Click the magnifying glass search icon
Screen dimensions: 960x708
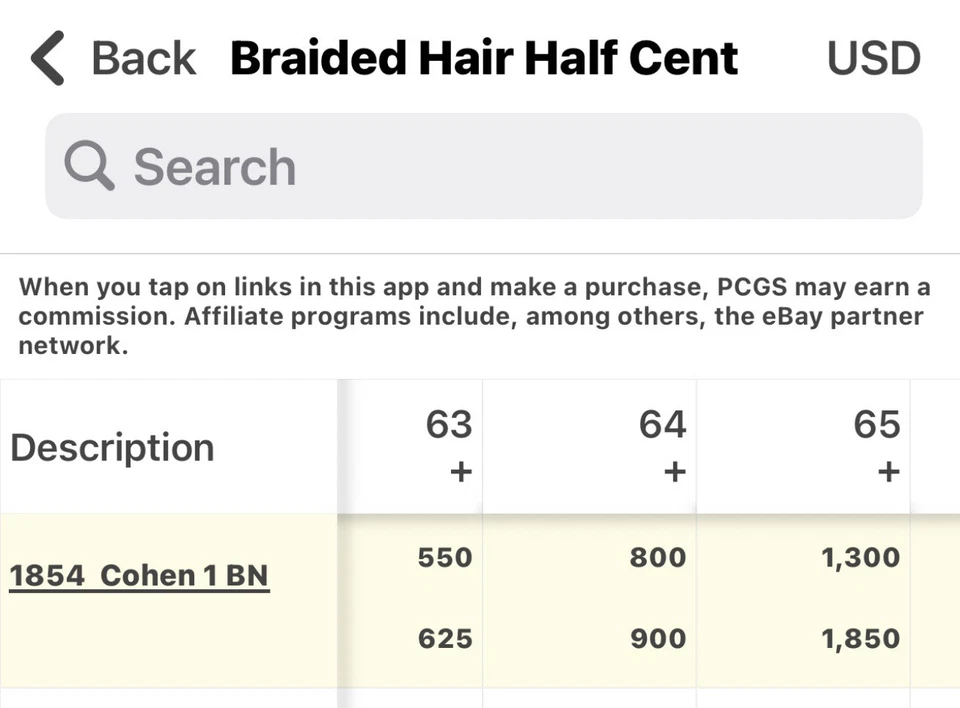click(x=89, y=165)
